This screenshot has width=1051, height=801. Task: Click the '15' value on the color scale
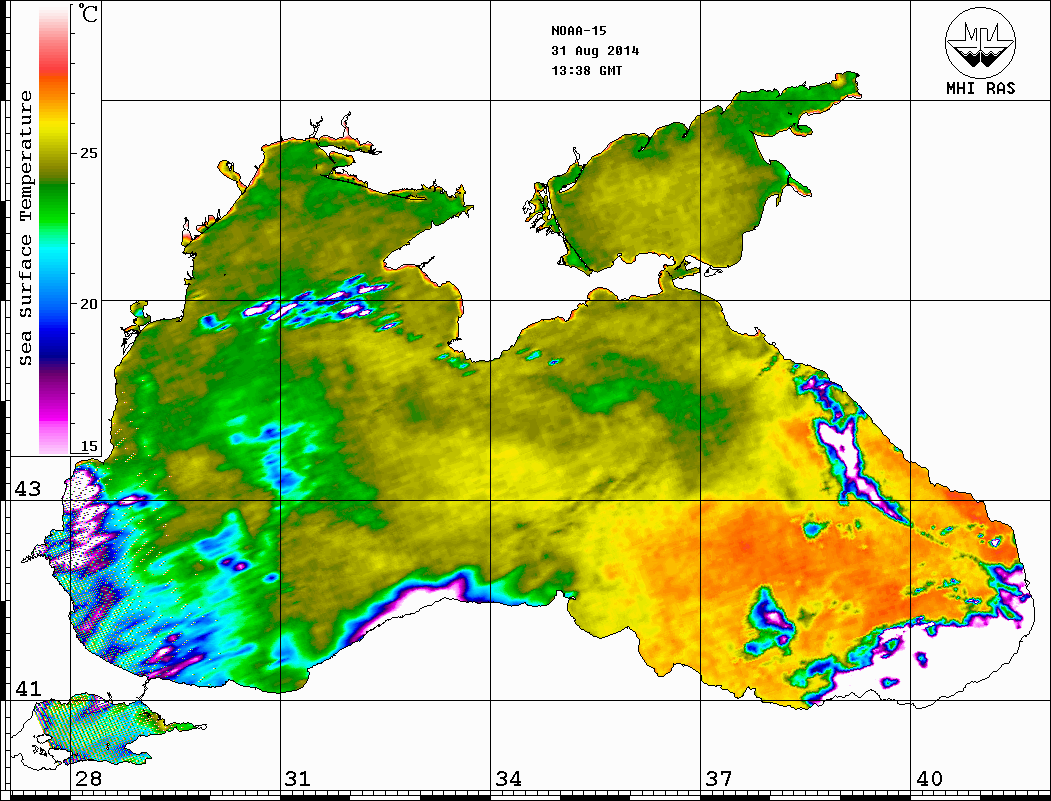89,446
